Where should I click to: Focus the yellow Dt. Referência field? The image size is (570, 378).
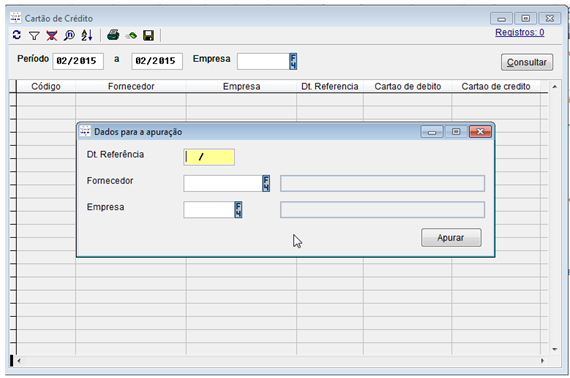(x=209, y=157)
